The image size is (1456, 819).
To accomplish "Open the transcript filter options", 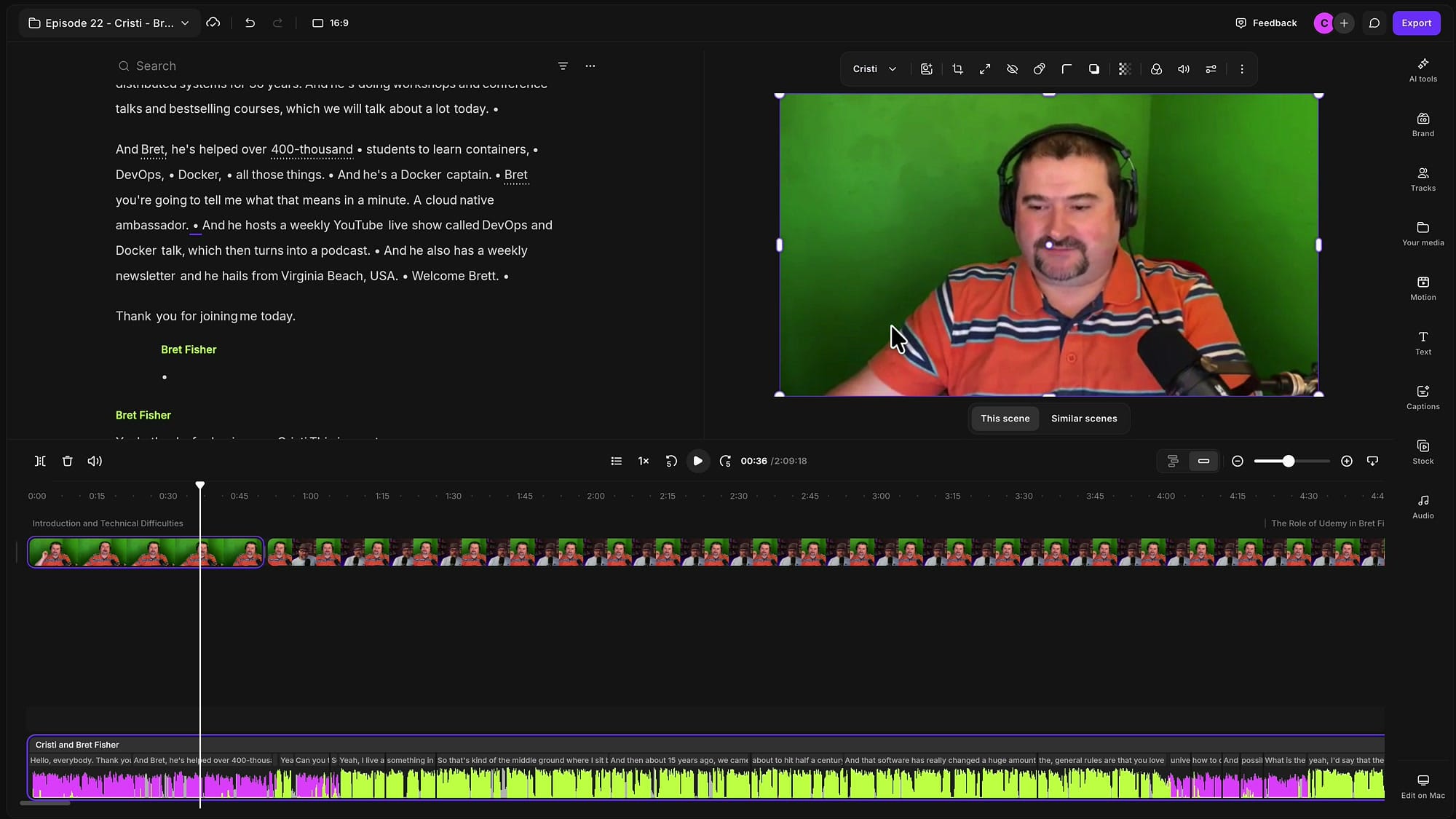I will point(563,66).
